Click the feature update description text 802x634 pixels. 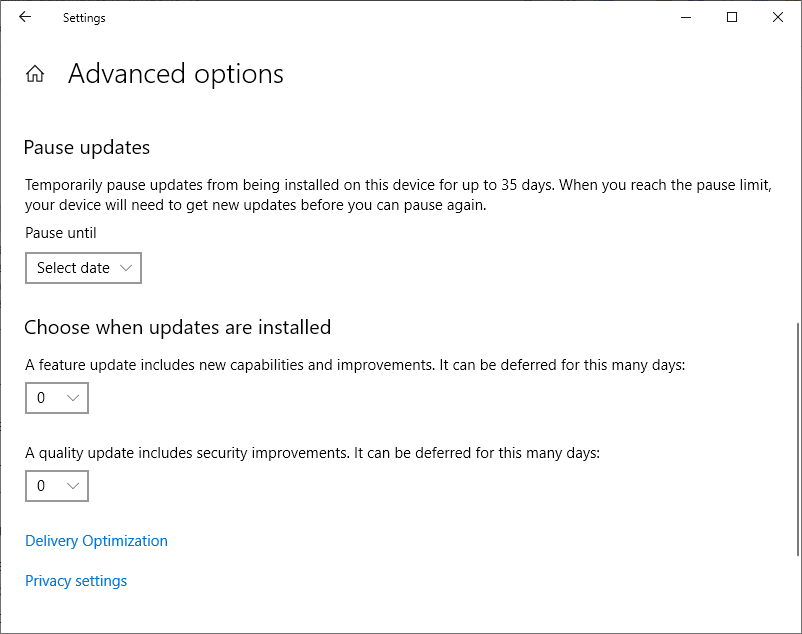tap(355, 365)
